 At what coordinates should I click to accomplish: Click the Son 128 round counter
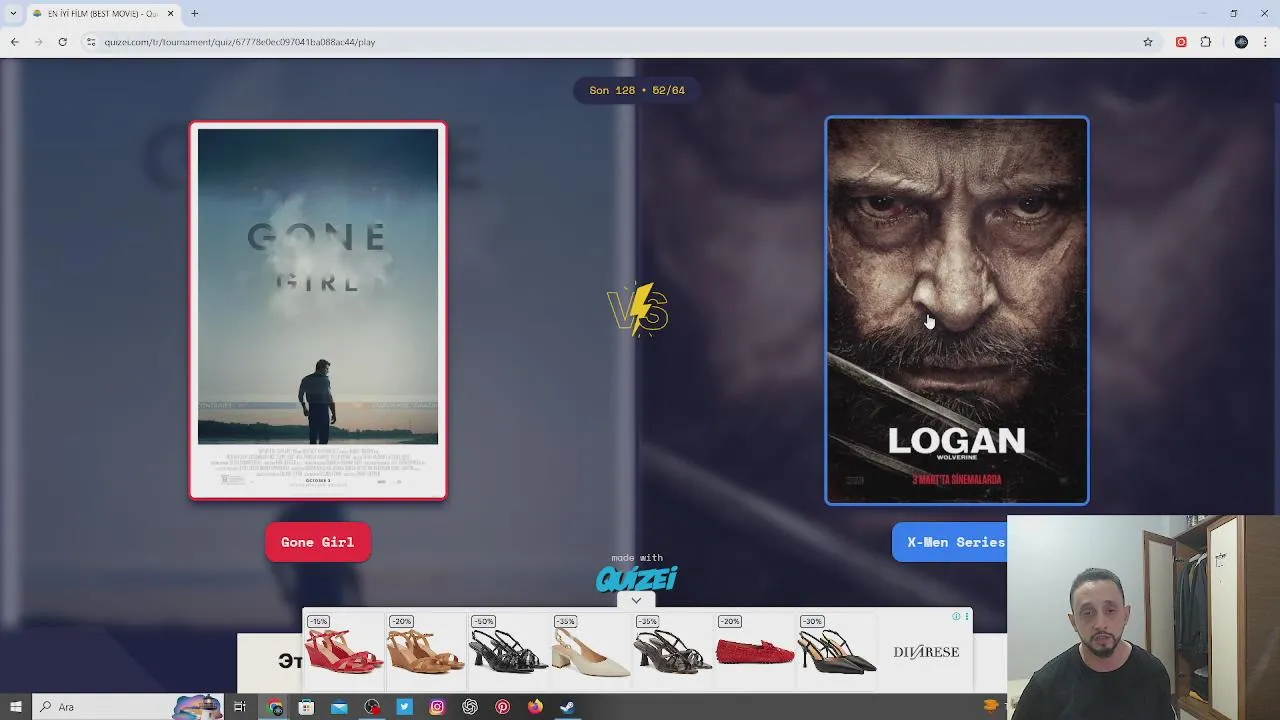637,90
